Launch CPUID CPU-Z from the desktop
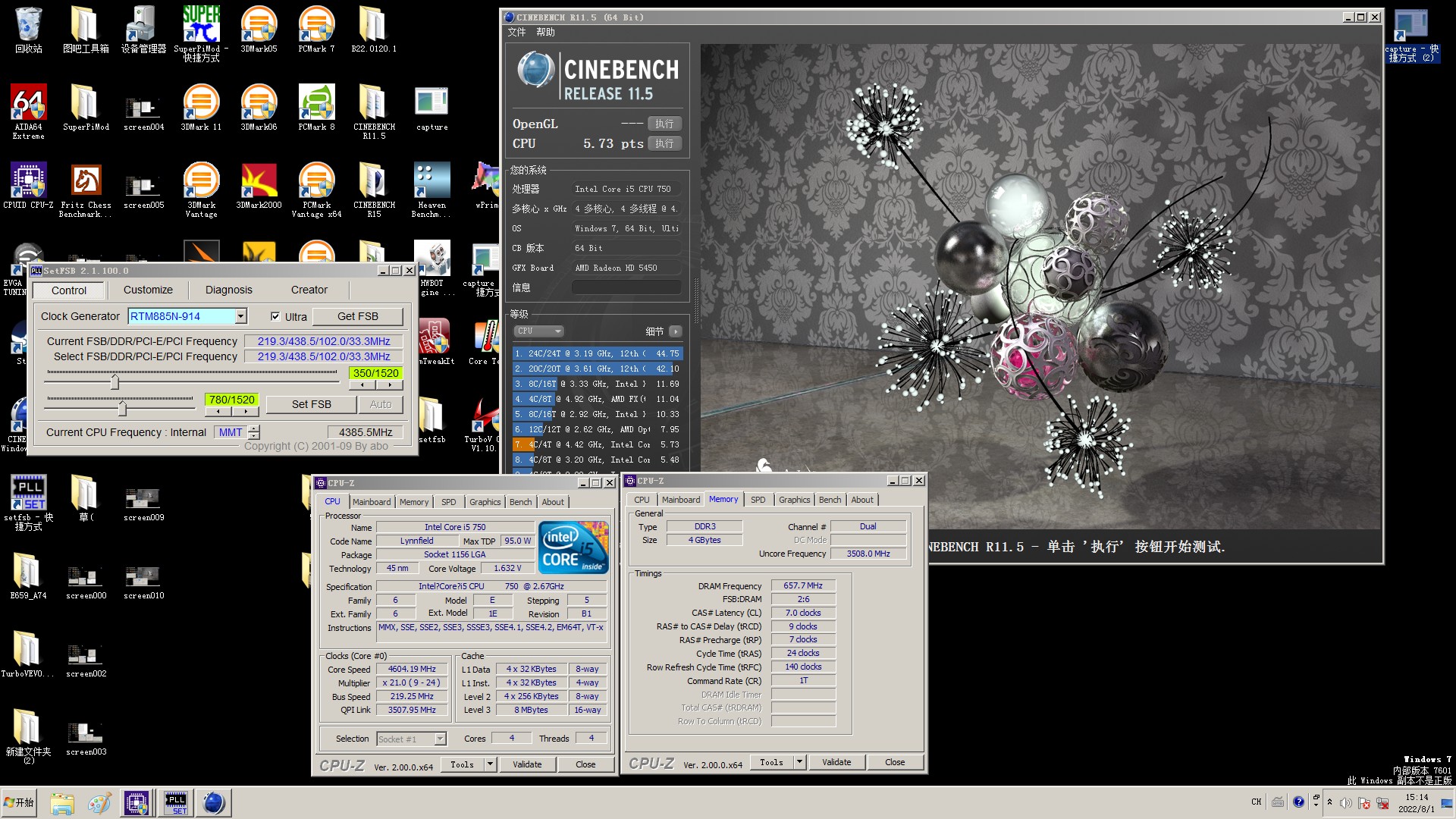1456x819 pixels. coord(28,187)
